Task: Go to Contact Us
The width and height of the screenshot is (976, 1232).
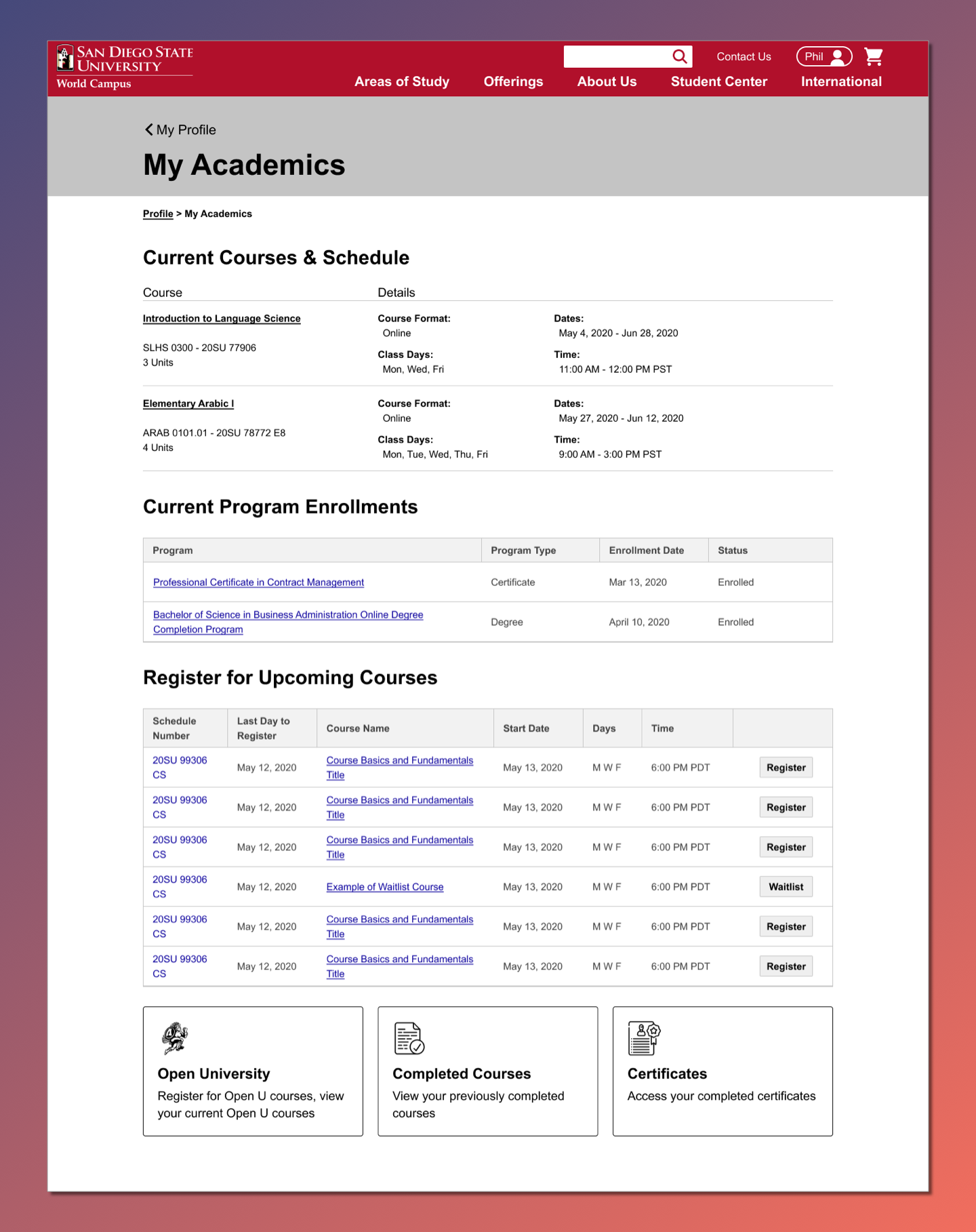Action: (744, 56)
